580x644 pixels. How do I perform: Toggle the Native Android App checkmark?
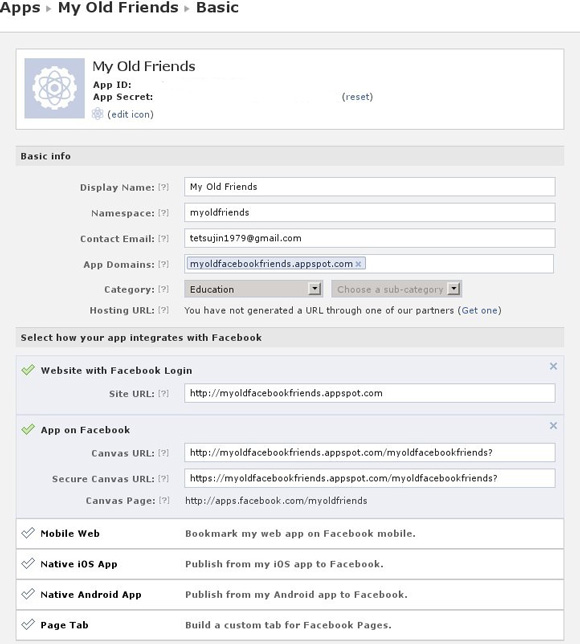point(28,594)
